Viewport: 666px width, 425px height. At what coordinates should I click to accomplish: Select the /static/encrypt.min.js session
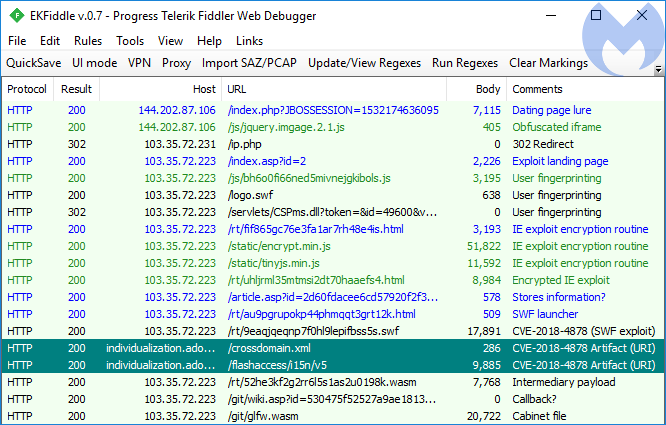pos(333,246)
